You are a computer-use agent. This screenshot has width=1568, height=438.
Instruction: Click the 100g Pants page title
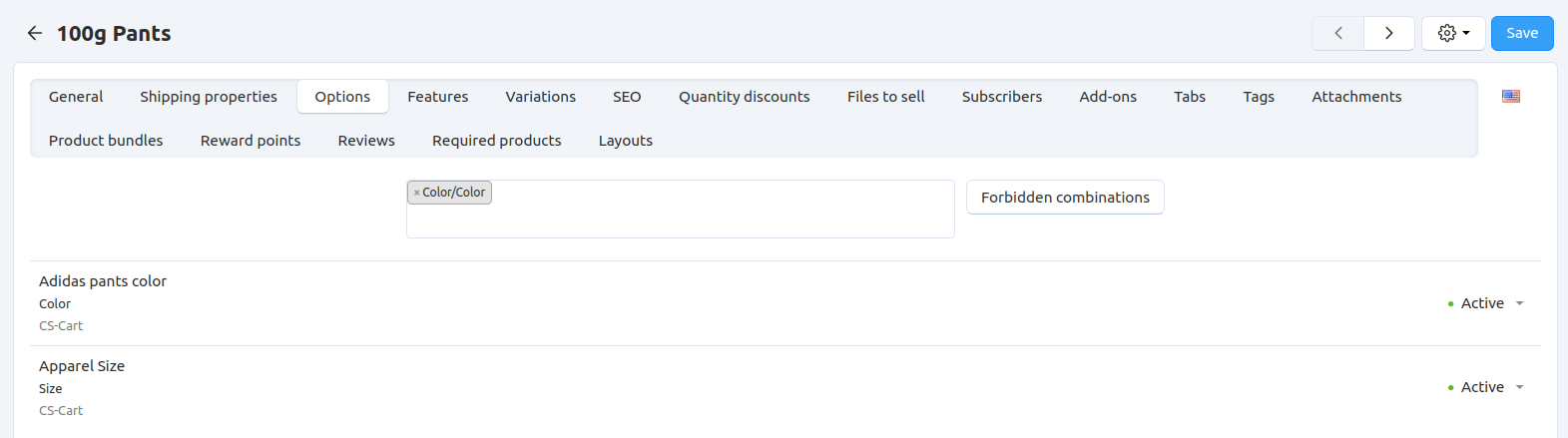coord(114,34)
